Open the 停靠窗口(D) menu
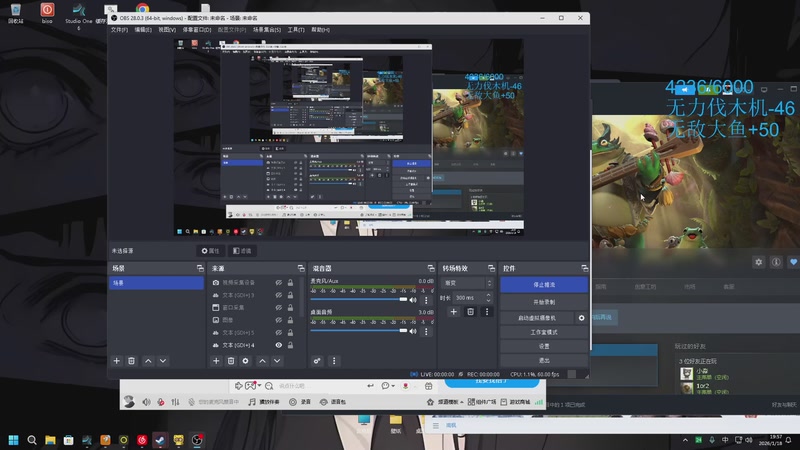The image size is (800, 450). (197, 30)
